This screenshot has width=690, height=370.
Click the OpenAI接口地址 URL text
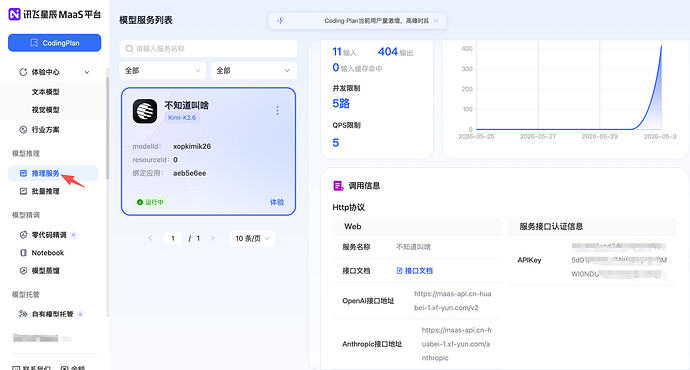coord(452,300)
